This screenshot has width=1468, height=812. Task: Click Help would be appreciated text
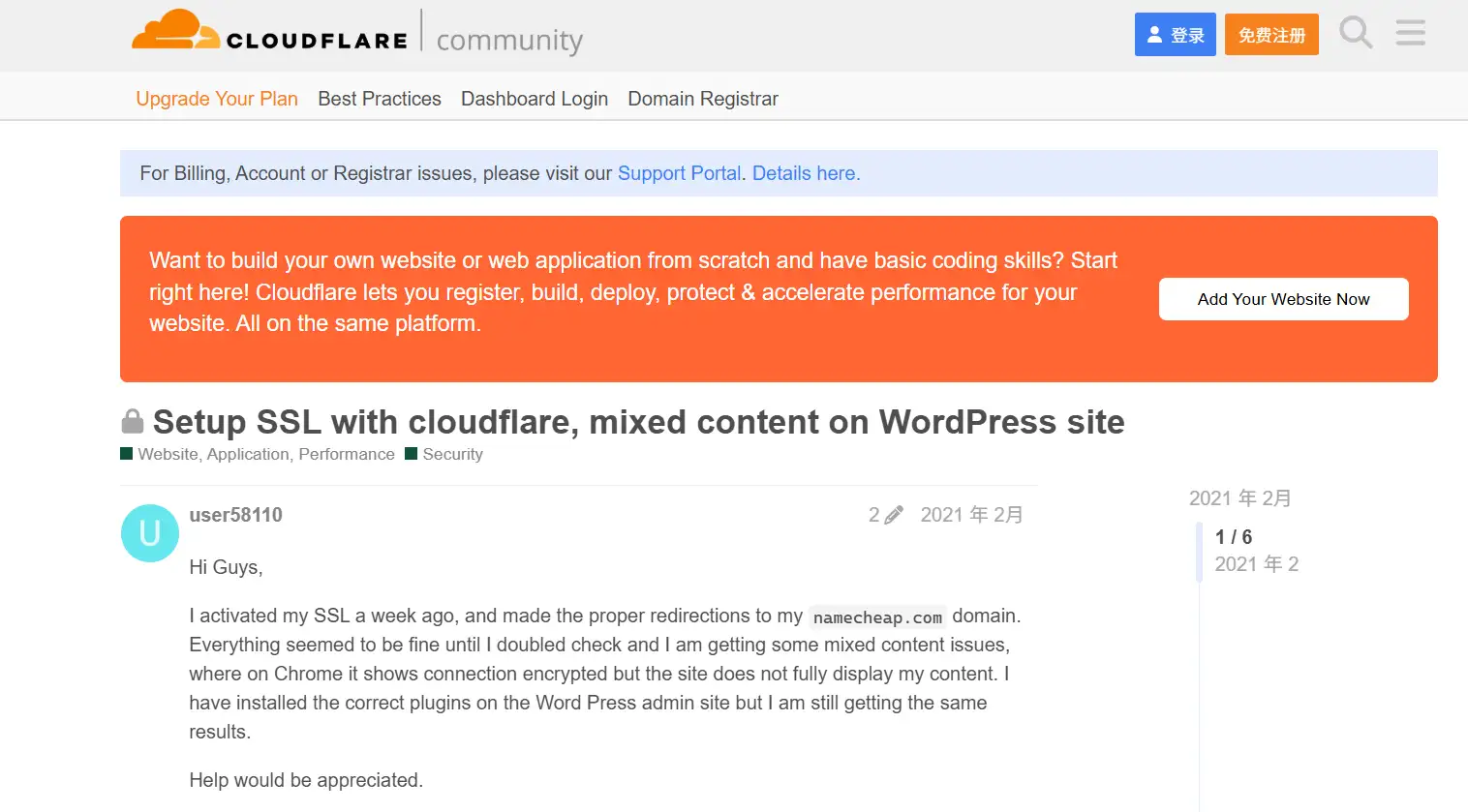tap(306, 780)
